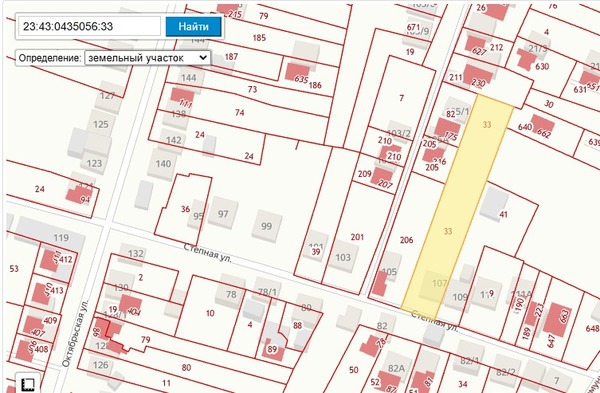Click parcel label 413
Image resolution: width=600 pixels, height=393 pixels.
57,290
